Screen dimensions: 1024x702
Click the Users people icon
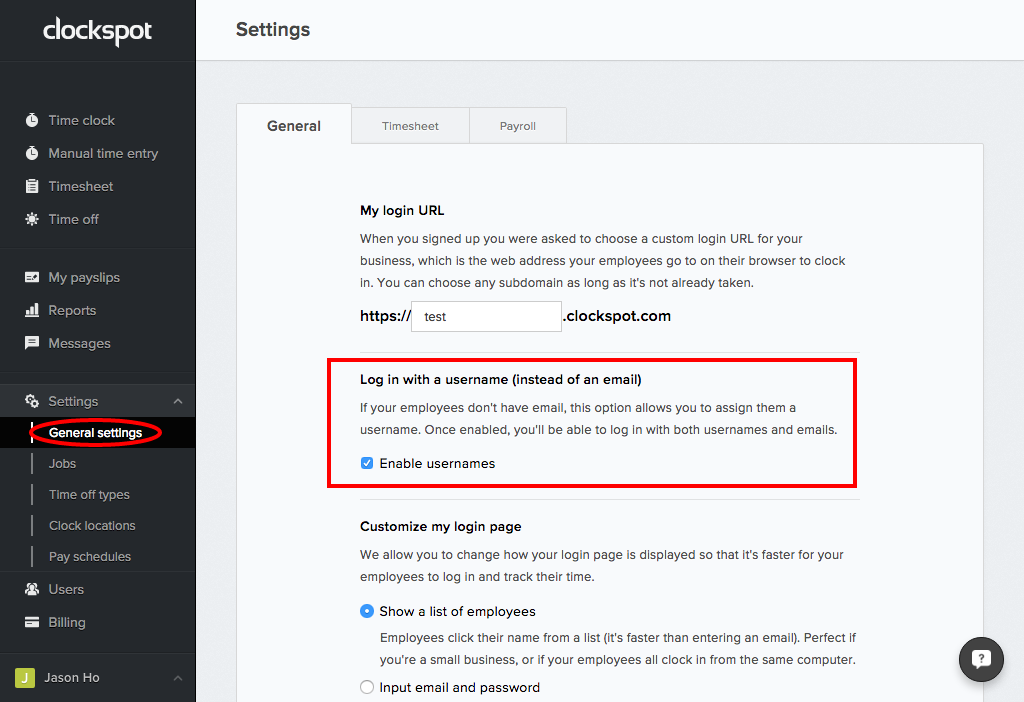click(x=32, y=589)
